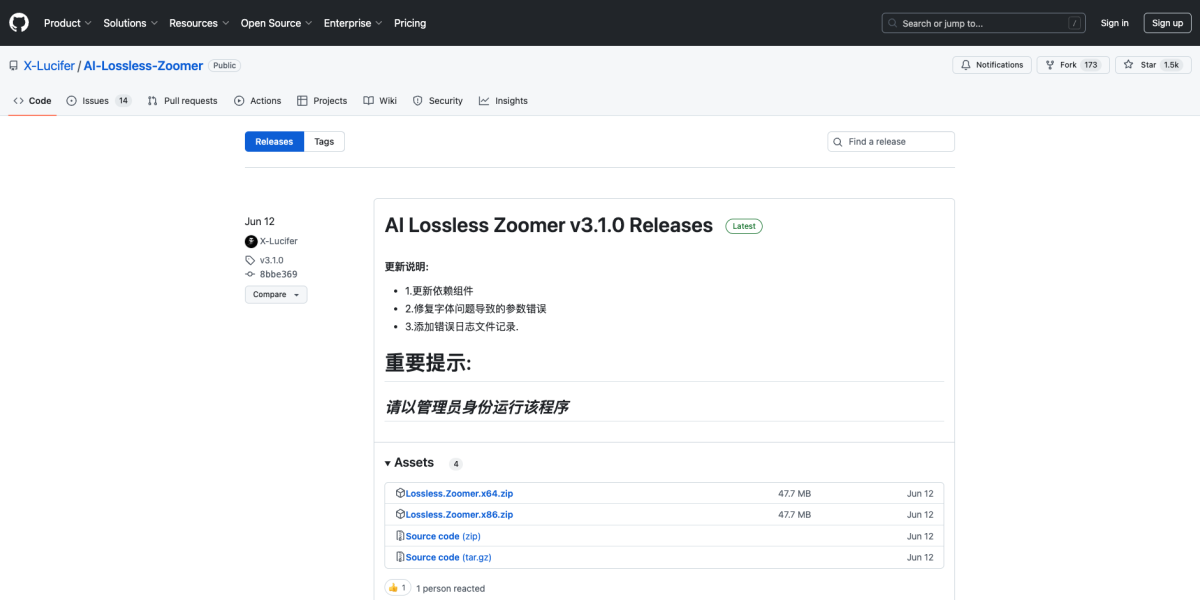Select the Security shield icon

417,100
